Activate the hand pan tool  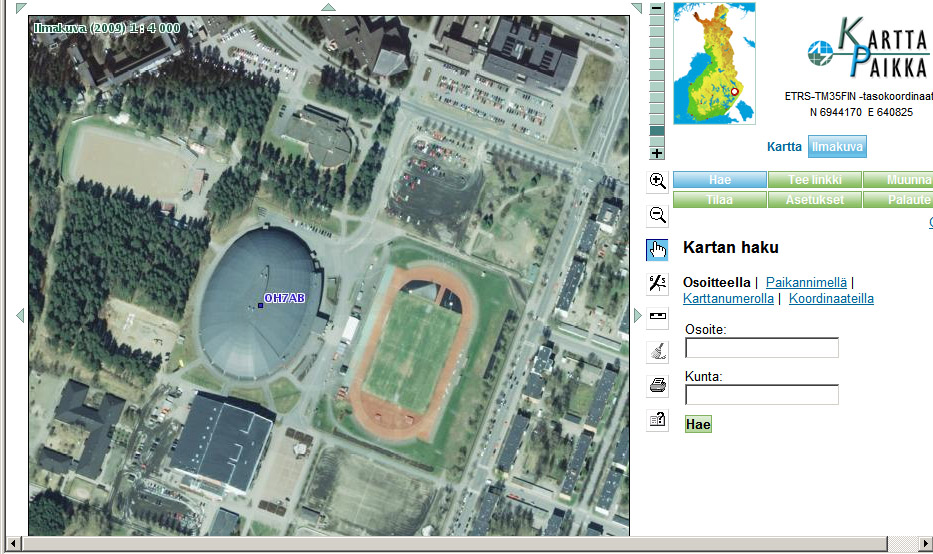pyautogui.click(x=657, y=250)
